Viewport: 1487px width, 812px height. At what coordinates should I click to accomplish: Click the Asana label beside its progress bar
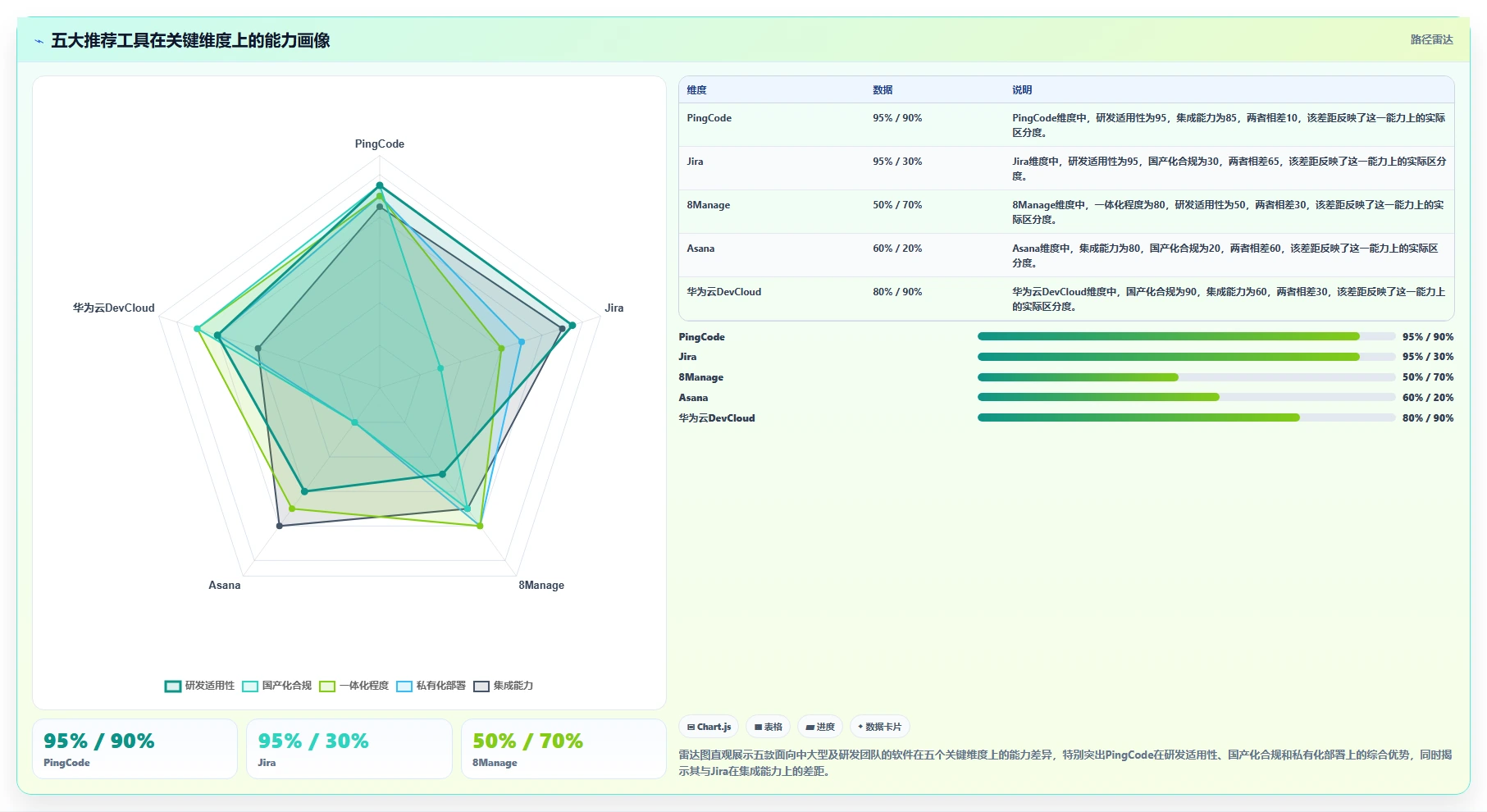click(x=693, y=398)
